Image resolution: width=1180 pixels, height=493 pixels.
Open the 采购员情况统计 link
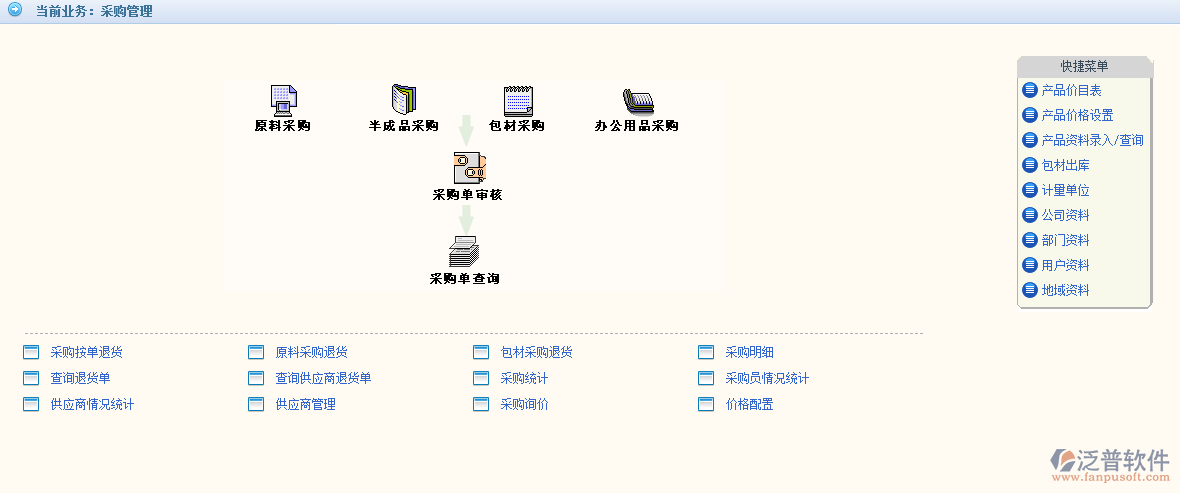(768, 378)
